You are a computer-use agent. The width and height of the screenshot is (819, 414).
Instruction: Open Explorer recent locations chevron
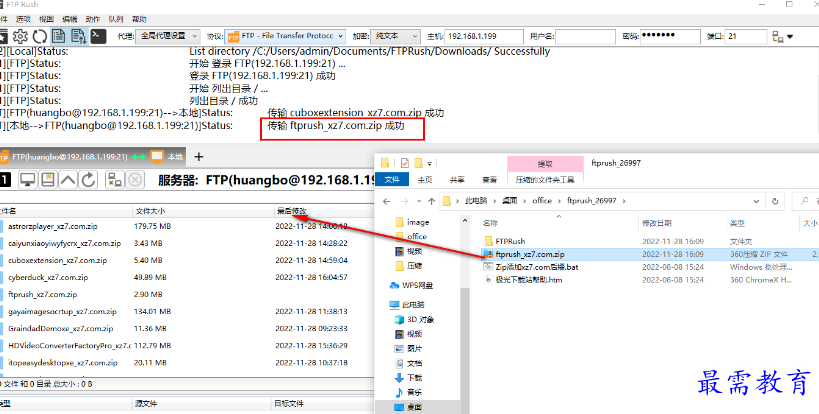[x=419, y=202]
